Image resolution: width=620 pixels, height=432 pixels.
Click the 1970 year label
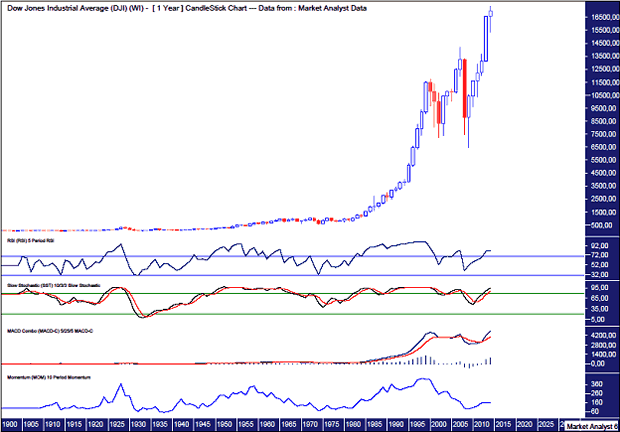310,424
